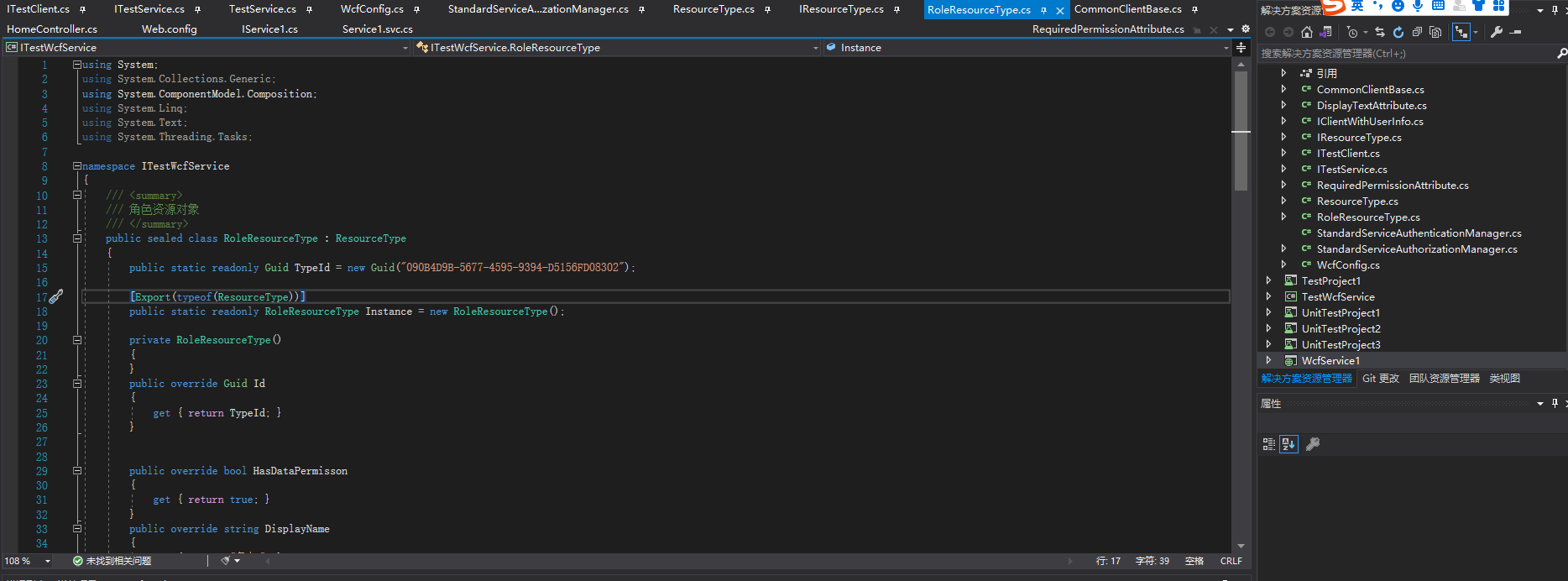Collapse namespace ITestWcfService code block

[77, 165]
